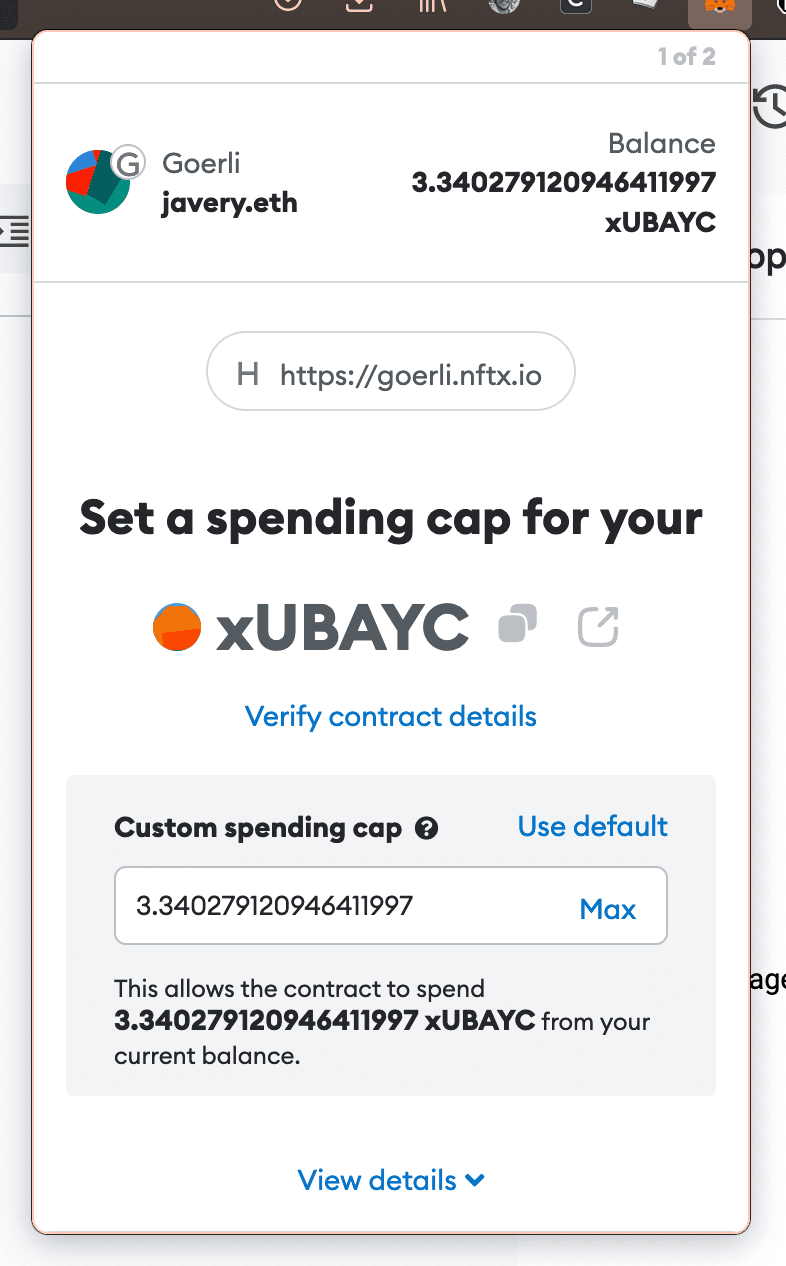786x1266 pixels.
Task: Click the Custom spending cap help icon
Action: [x=426, y=828]
